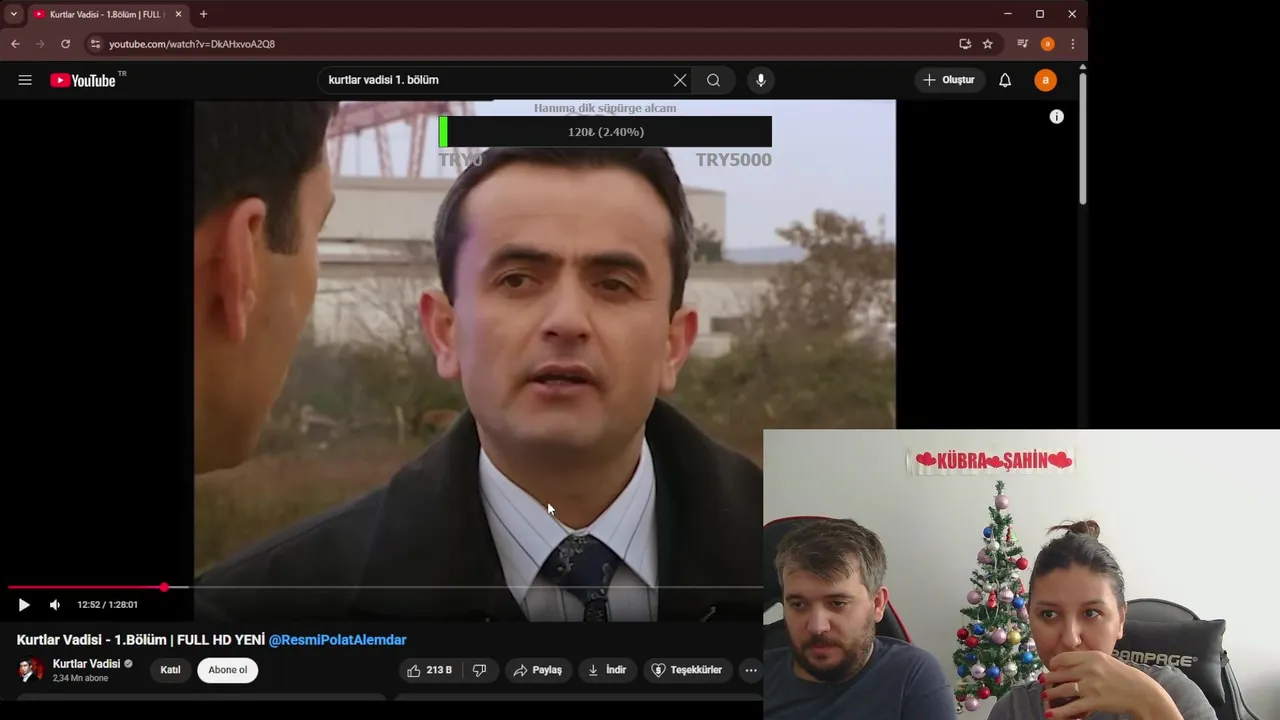Open more actions ellipsis under video

point(751,670)
